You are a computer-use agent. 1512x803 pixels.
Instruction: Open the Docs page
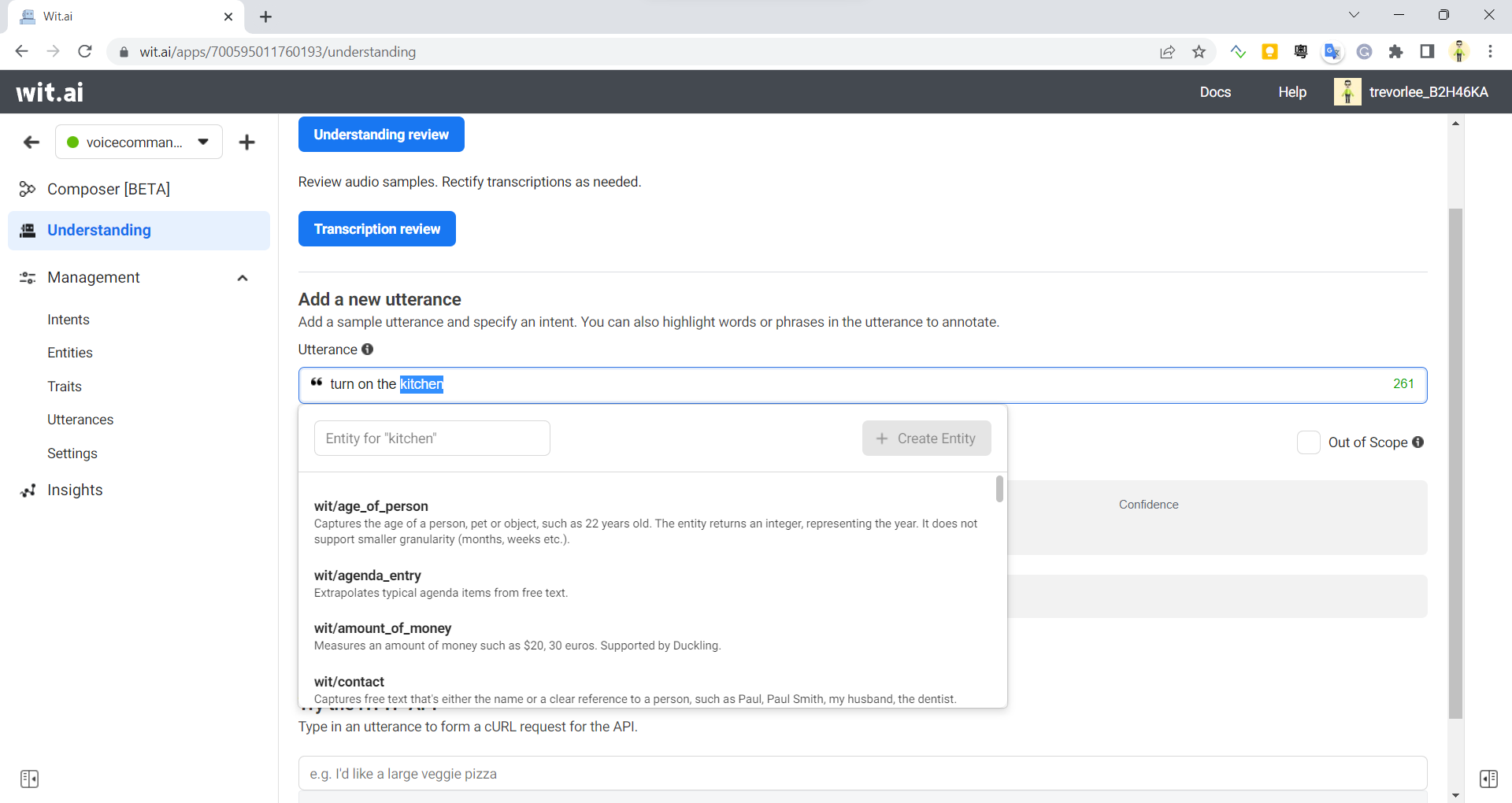point(1215,91)
